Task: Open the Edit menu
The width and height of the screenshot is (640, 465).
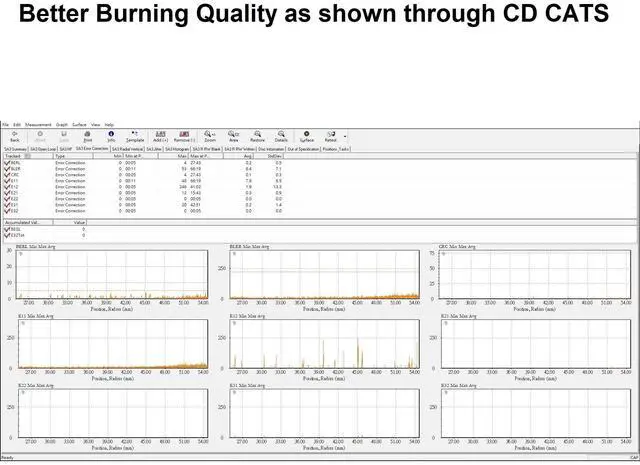Action: pyautogui.click(x=17, y=125)
